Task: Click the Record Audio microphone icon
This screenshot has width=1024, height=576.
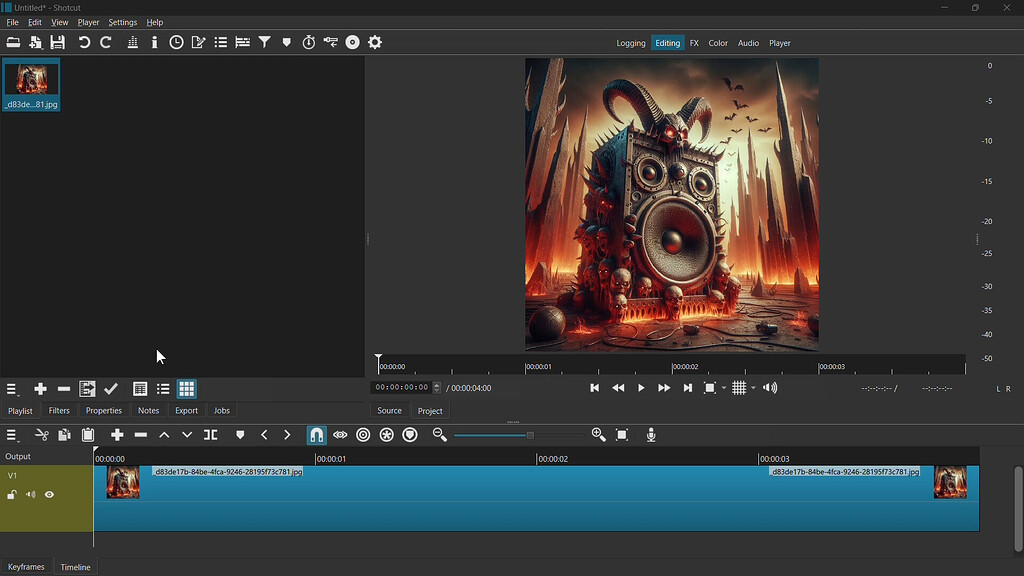Action: (652, 434)
